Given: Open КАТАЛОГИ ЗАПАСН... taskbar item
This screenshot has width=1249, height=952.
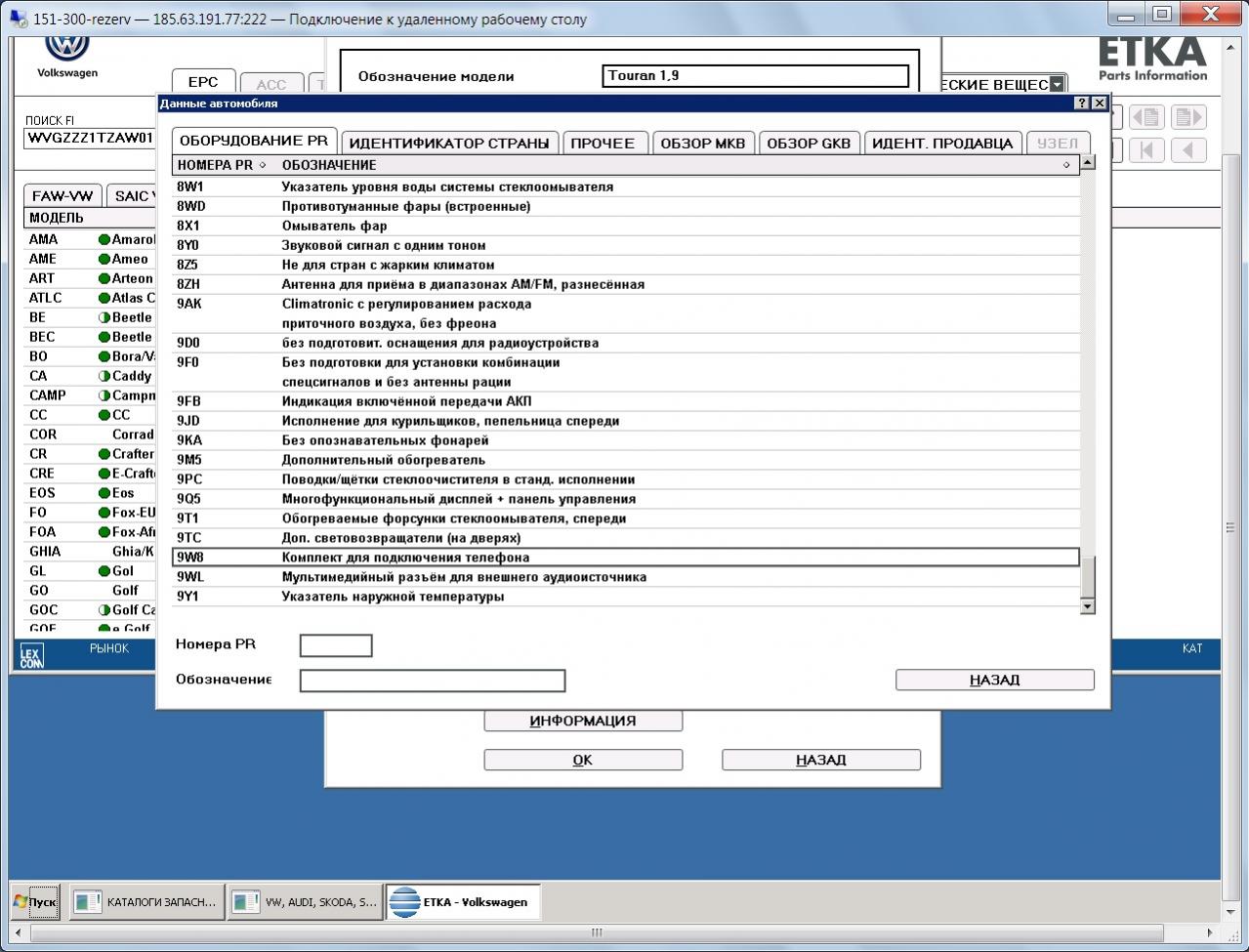Looking at the screenshot, I should (x=146, y=902).
